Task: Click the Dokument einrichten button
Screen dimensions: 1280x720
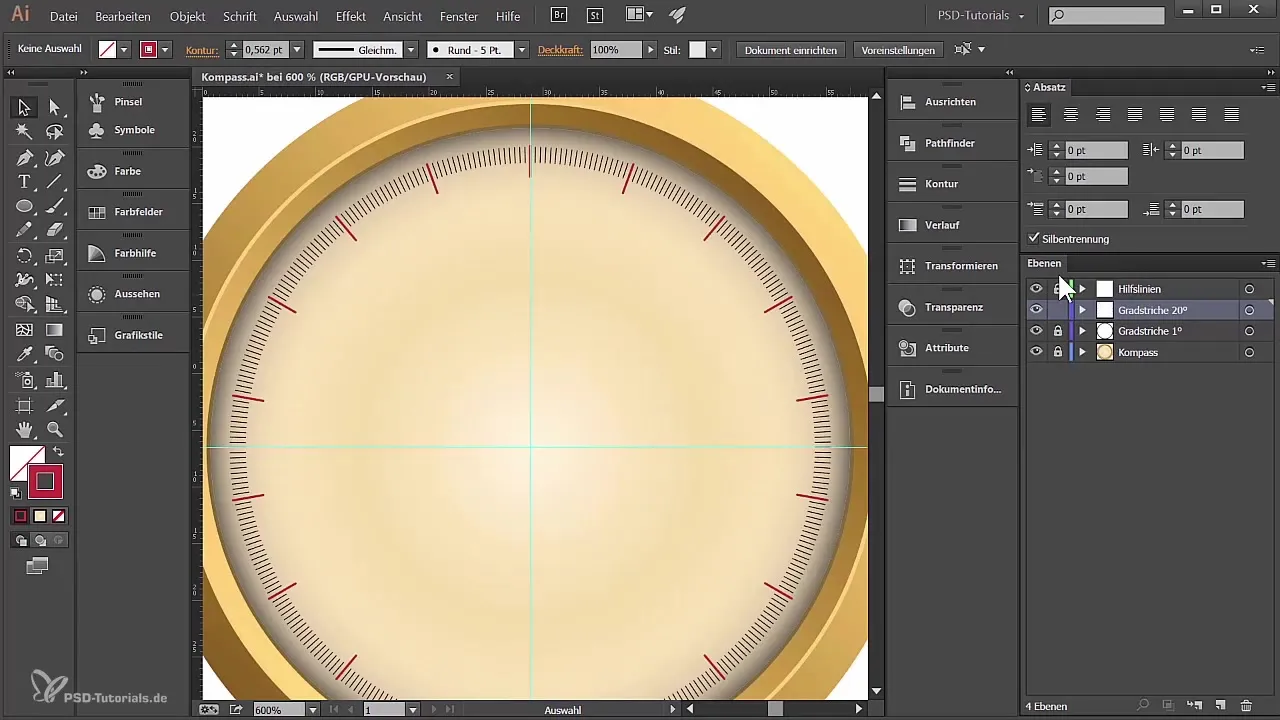Action: [x=791, y=49]
